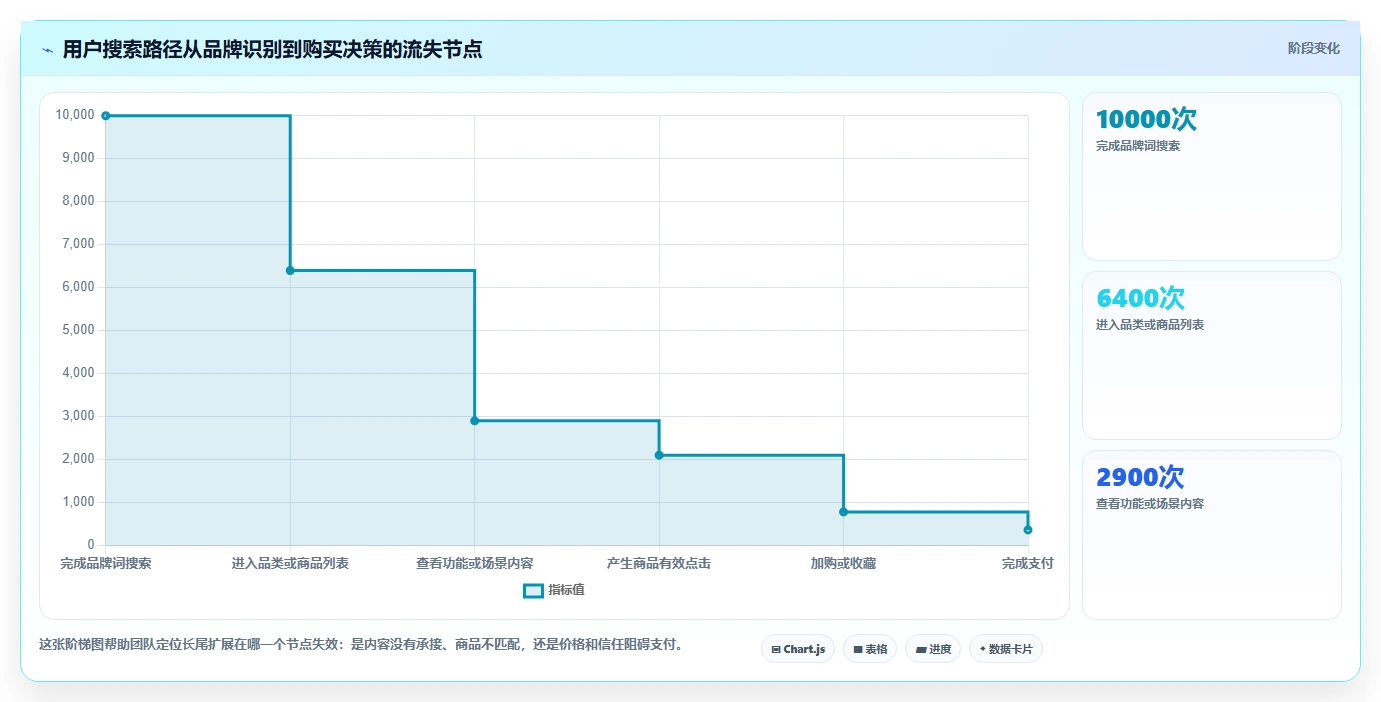The height and width of the screenshot is (702, 1381).
Task: Toggle the 指标值 legend item
Action: pyautogui.click(x=554, y=590)
